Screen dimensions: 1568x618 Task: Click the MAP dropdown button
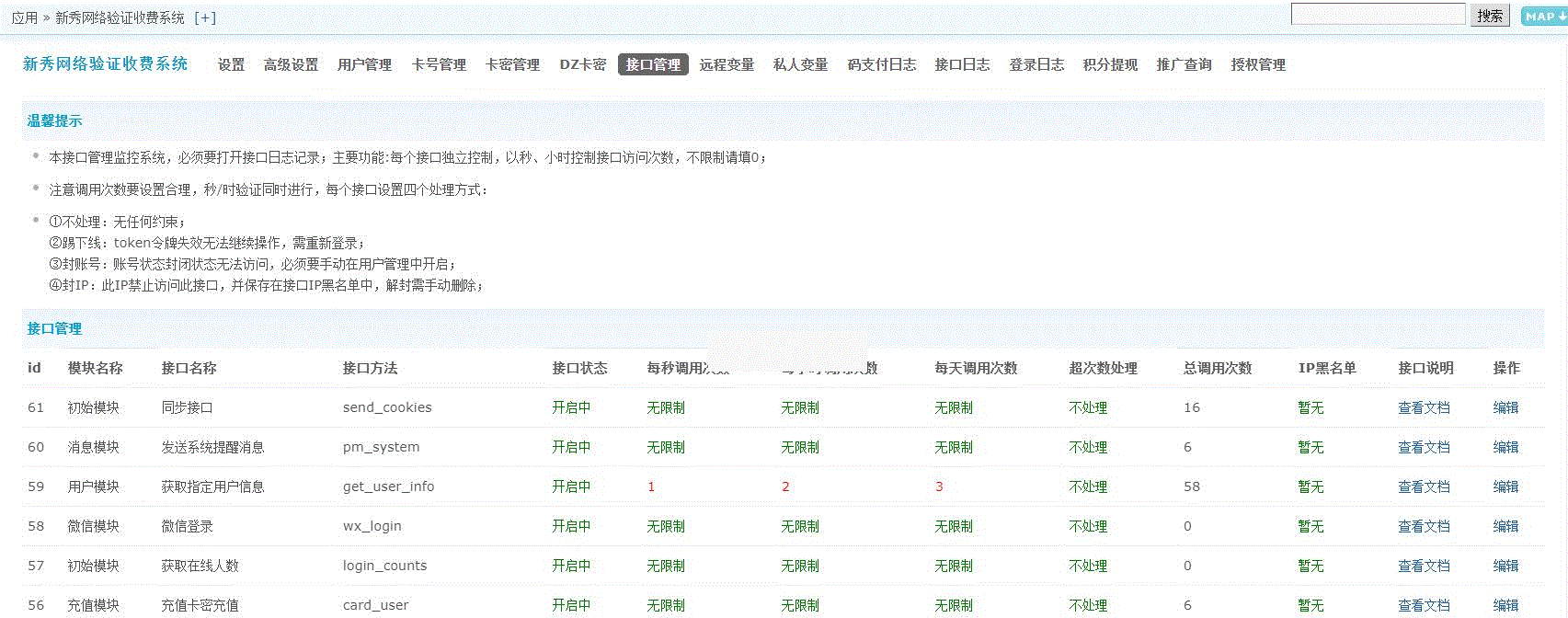coord(1543,17)
